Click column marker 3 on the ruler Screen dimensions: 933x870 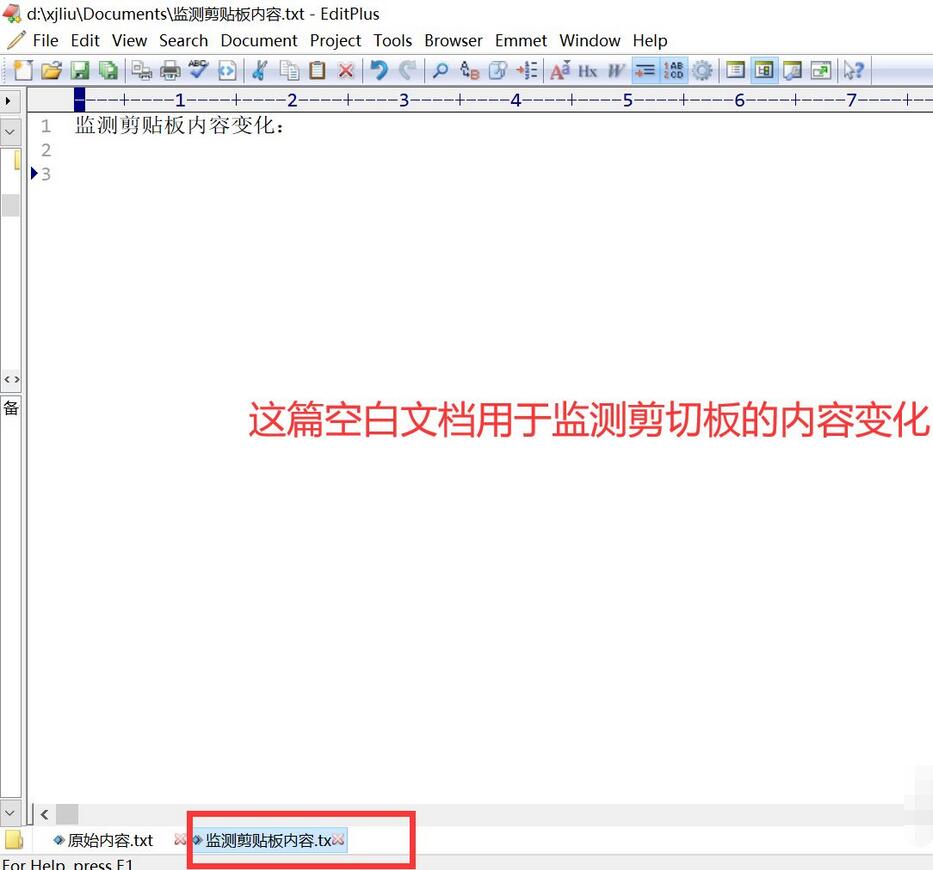[x=403, y=100]
